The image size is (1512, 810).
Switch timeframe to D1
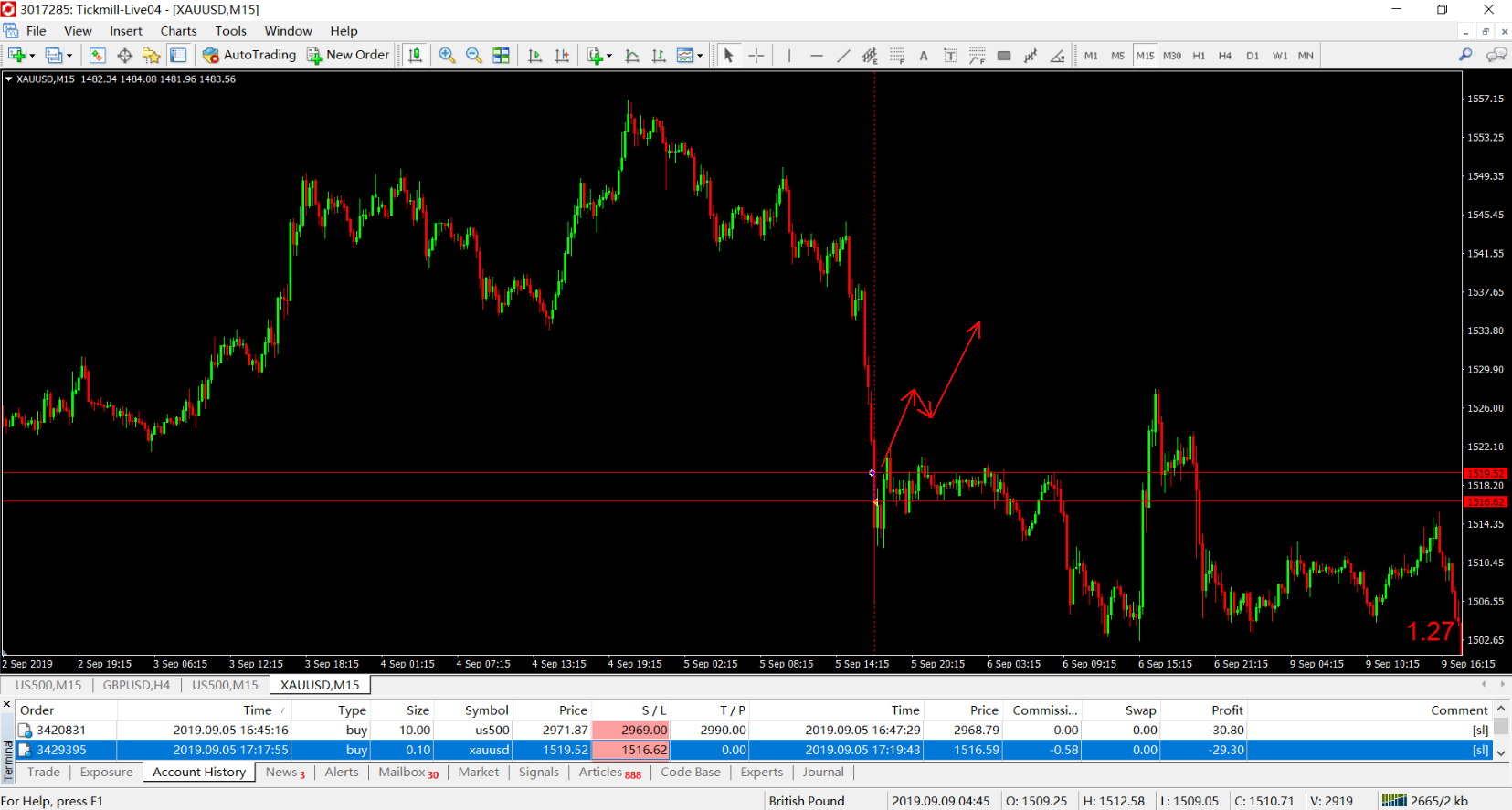[x=1253, y=56]
